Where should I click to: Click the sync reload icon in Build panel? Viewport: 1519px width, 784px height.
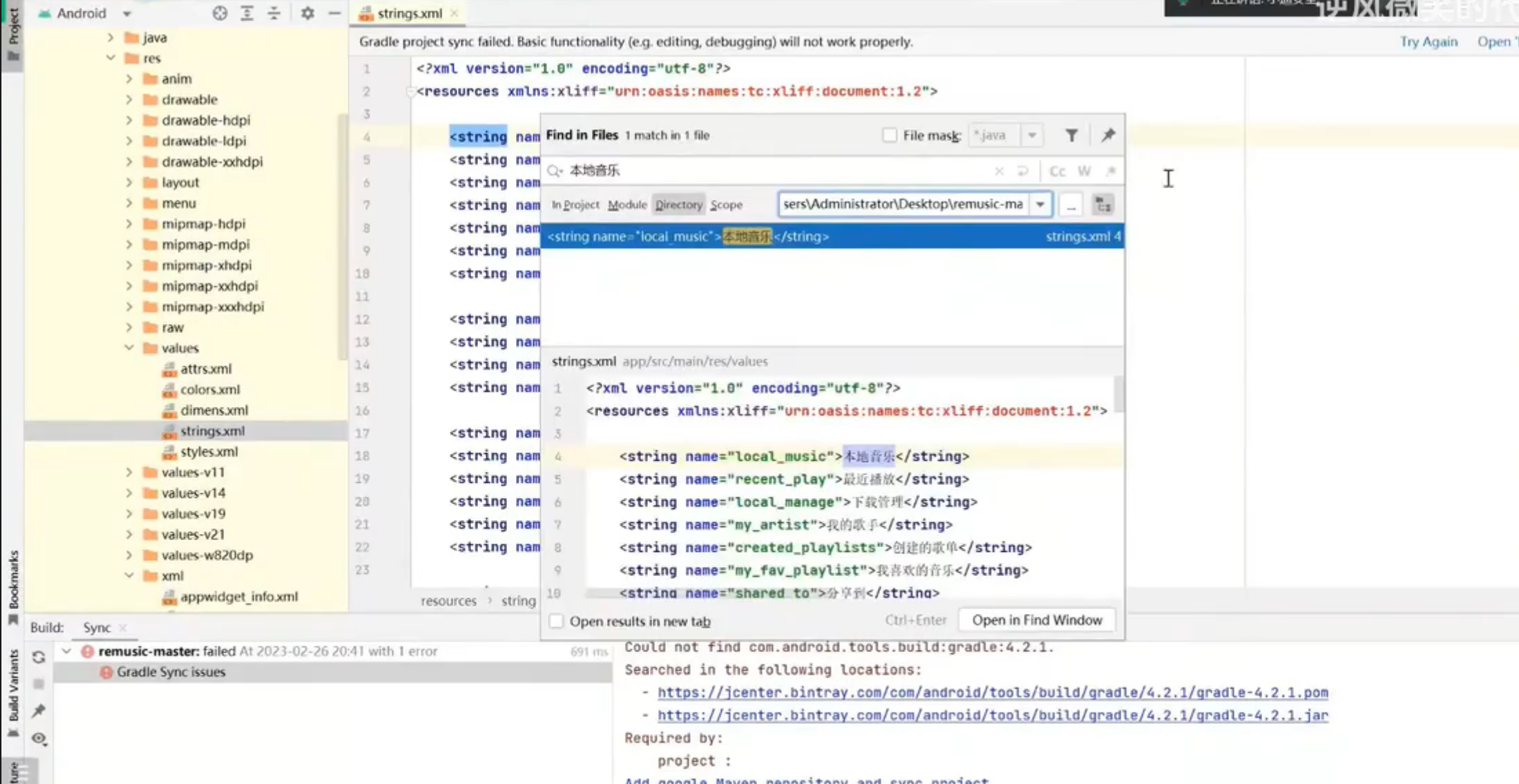39,657
